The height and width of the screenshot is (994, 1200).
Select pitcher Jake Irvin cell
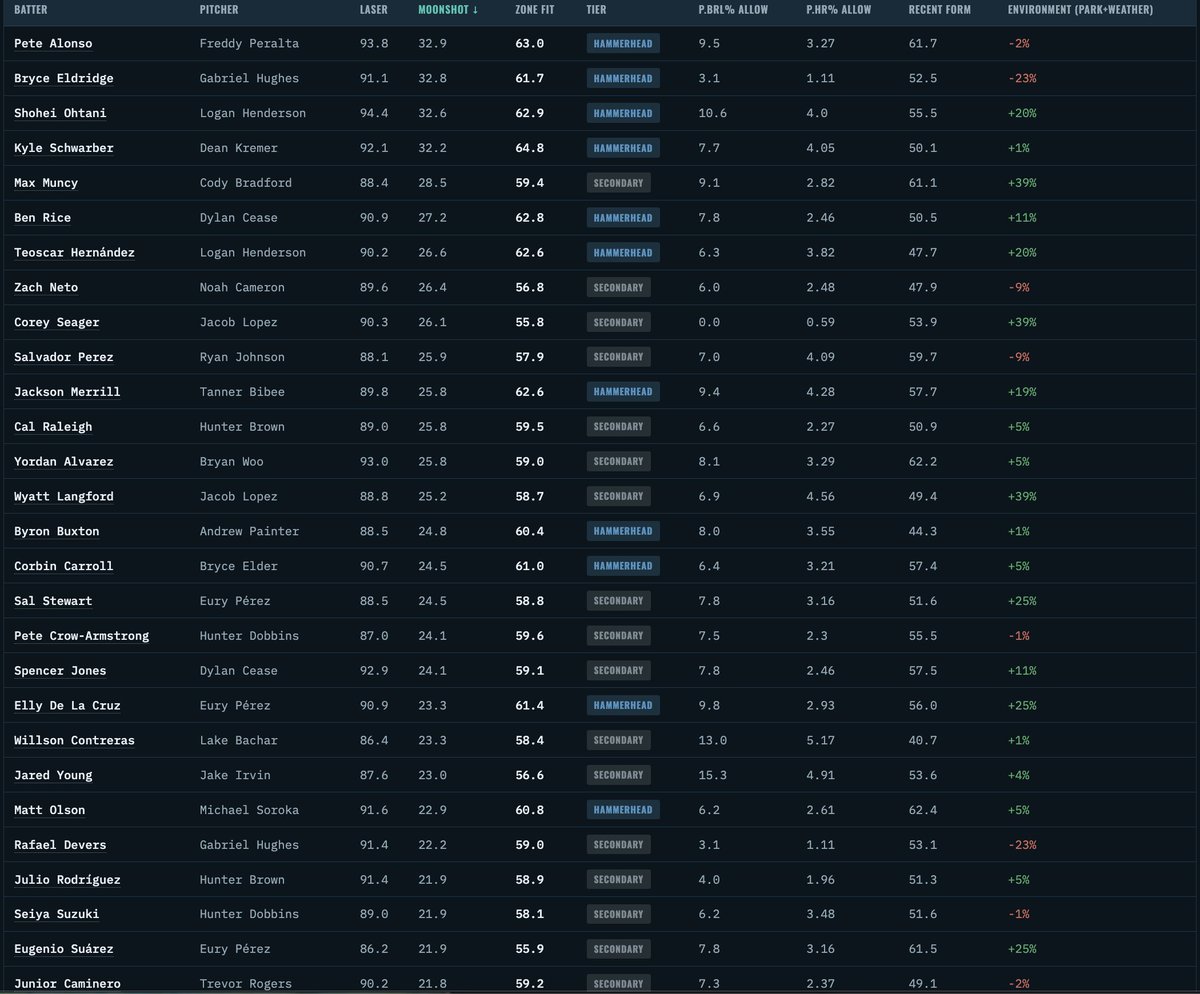point(235,775)
